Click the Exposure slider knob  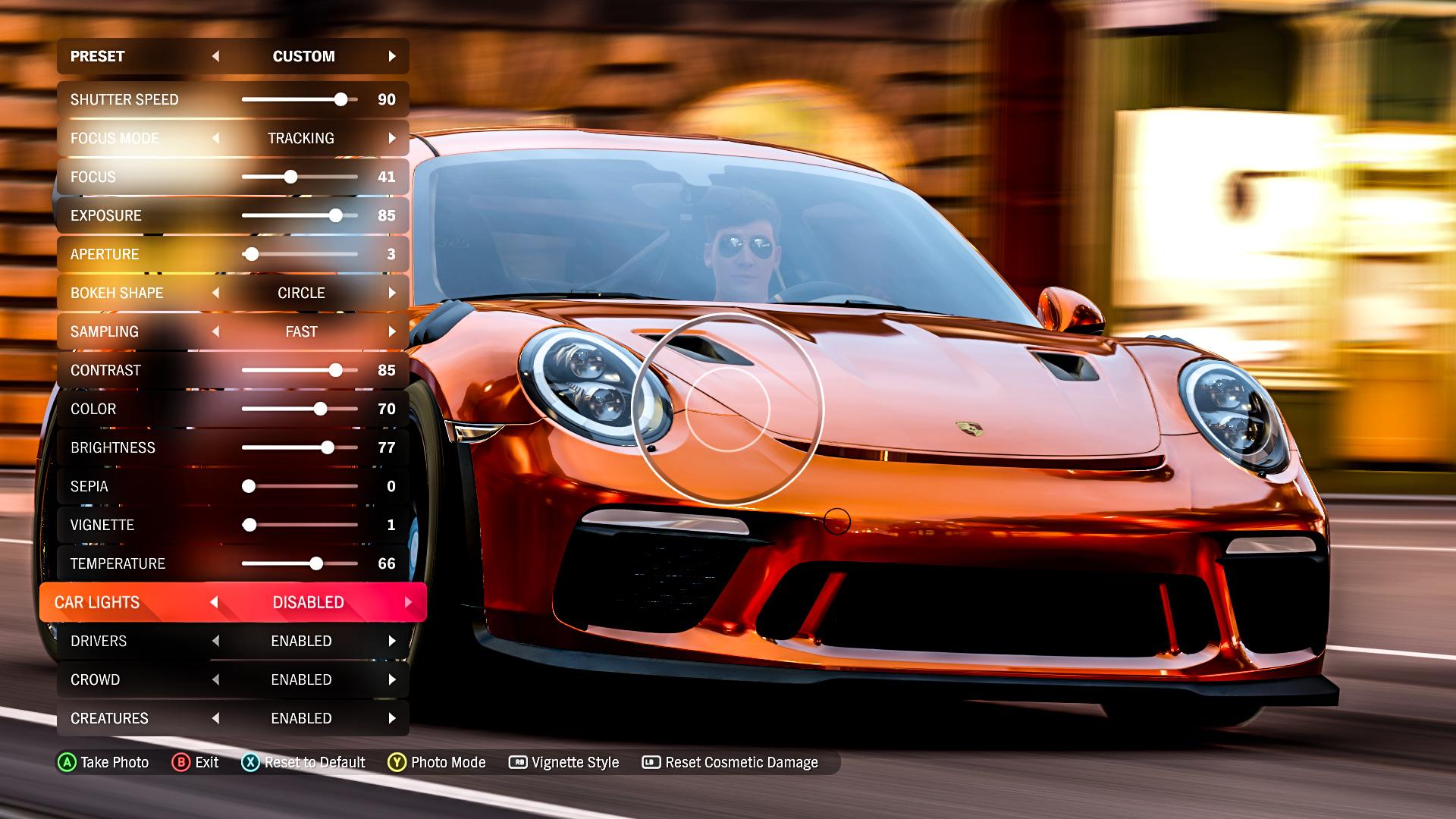click(x=336, y=215)
